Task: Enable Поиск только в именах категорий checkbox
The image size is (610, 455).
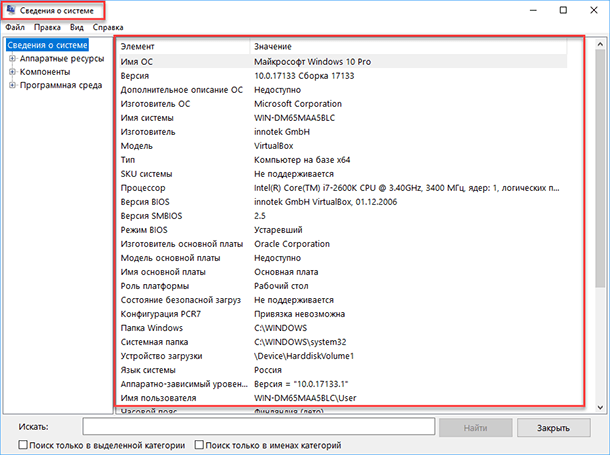Action: click(199, 444)
